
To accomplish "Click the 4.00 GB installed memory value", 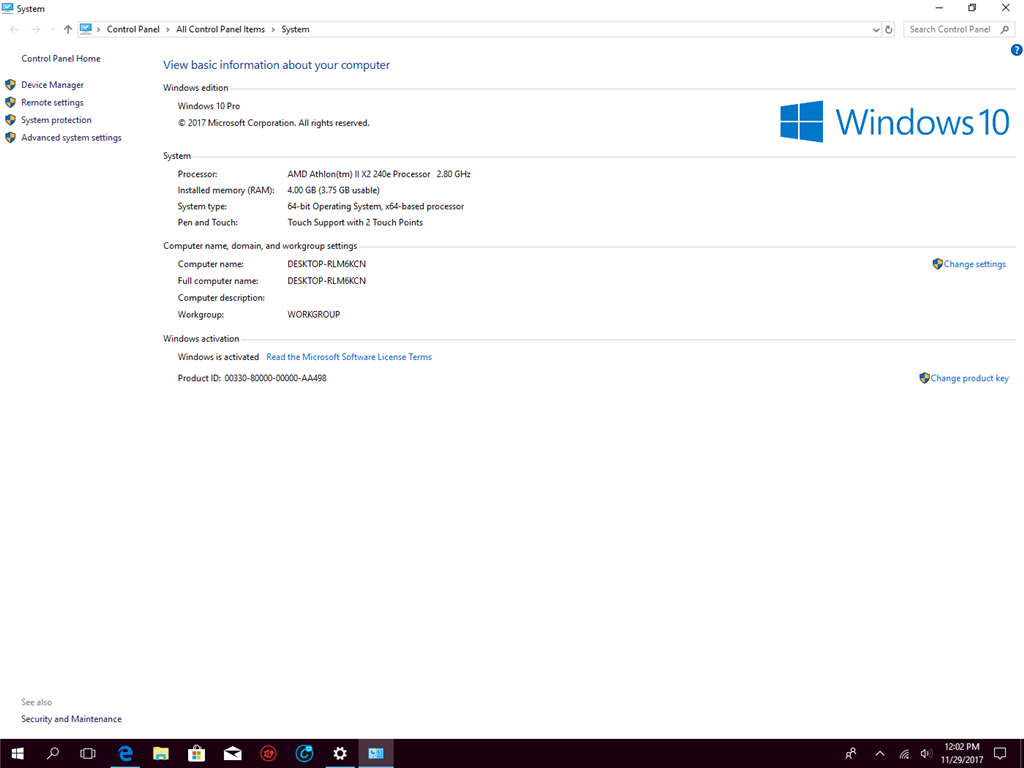I will [333, 191].
